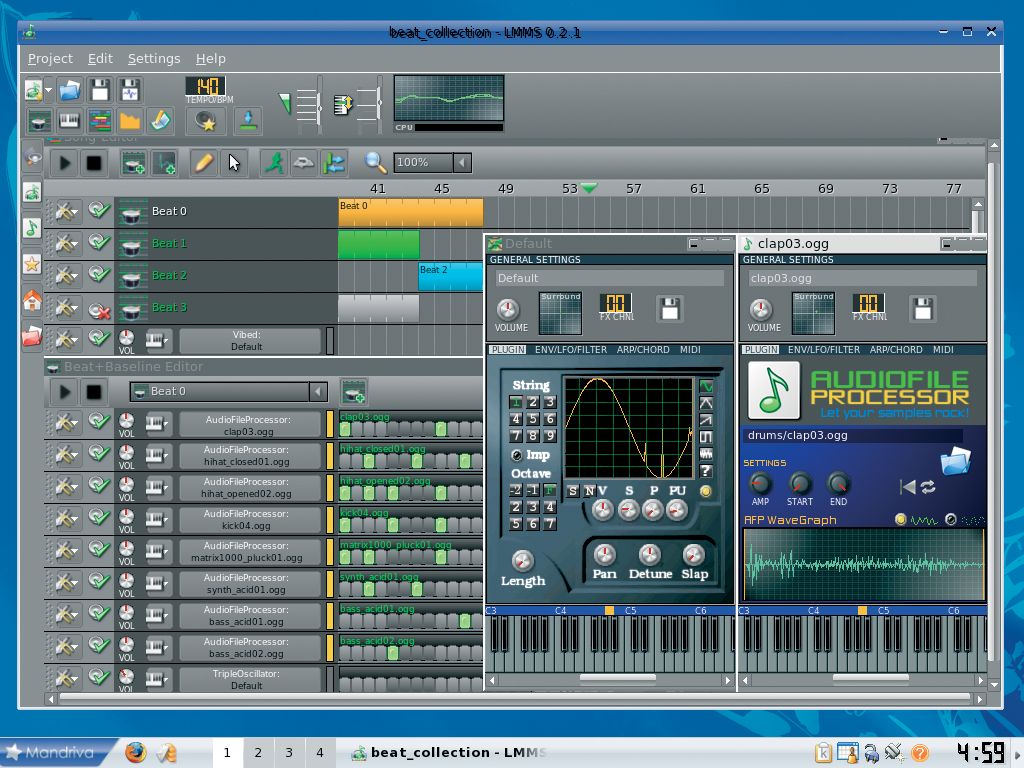Show the Beat+Baseline Editor via drum icon
The width and height of the screenshot is (1024, 768).
(x=39, y=121)
